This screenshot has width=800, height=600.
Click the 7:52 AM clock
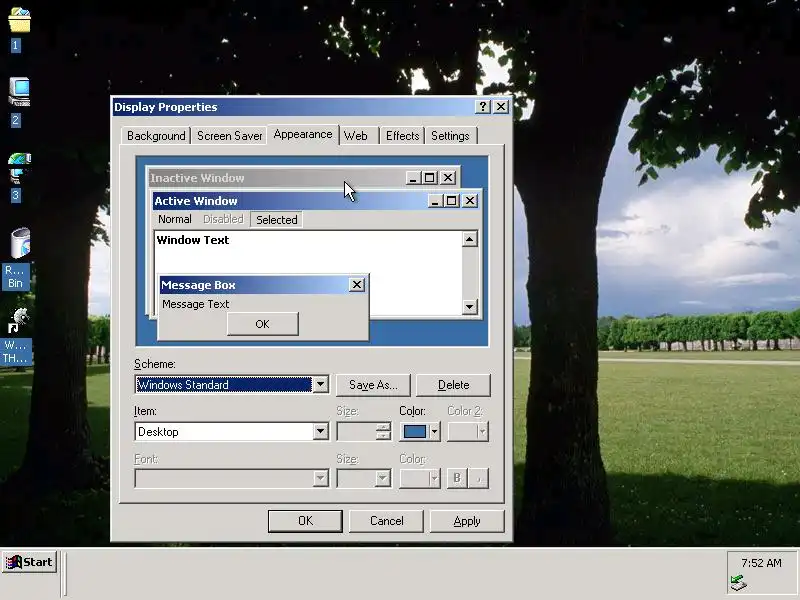tap(761, 563)
